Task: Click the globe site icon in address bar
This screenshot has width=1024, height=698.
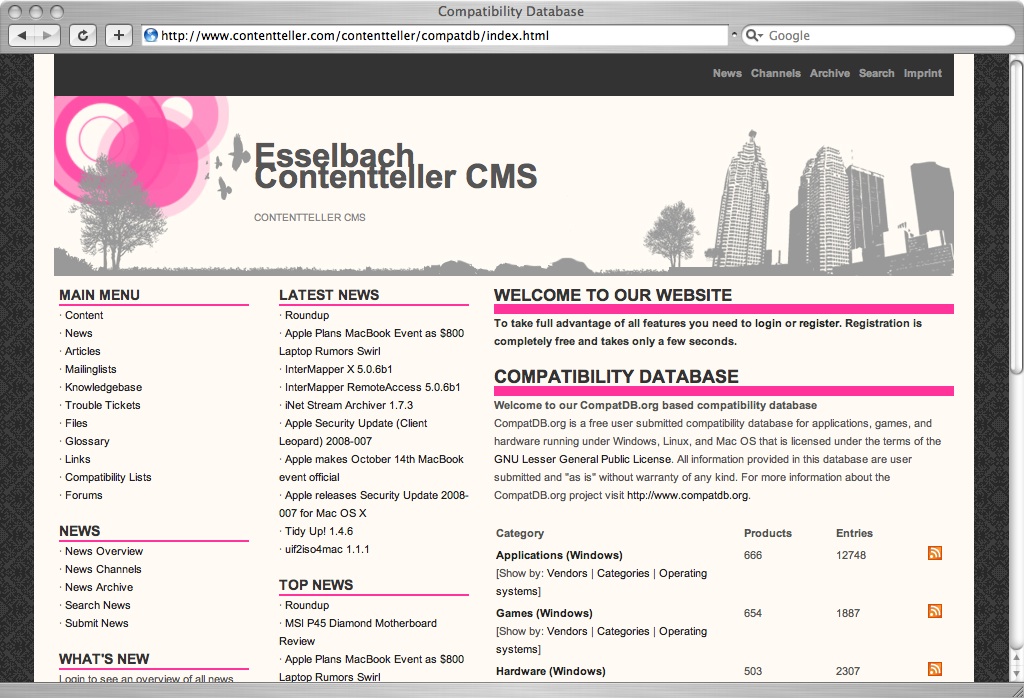Action: (x=151, y=35)
